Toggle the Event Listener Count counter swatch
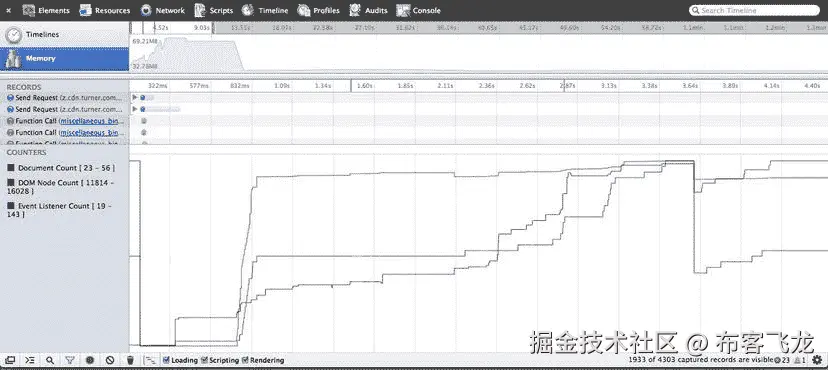This screenshot has width=828, height=370. (11, 206)
